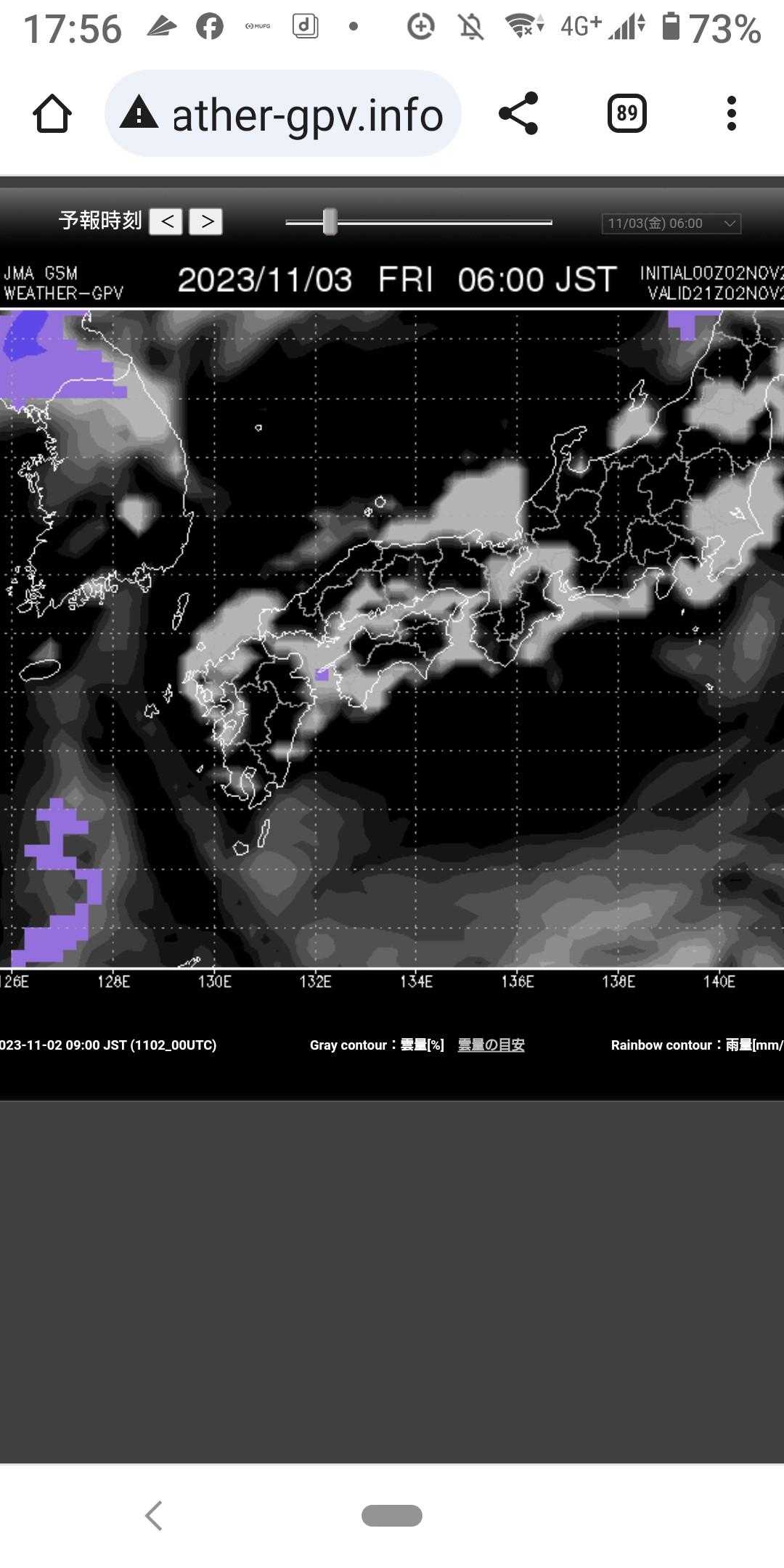Open the tab switcher showing 89 tabs
Viewport: 784px width, 1568px height.
coord(626,114)
